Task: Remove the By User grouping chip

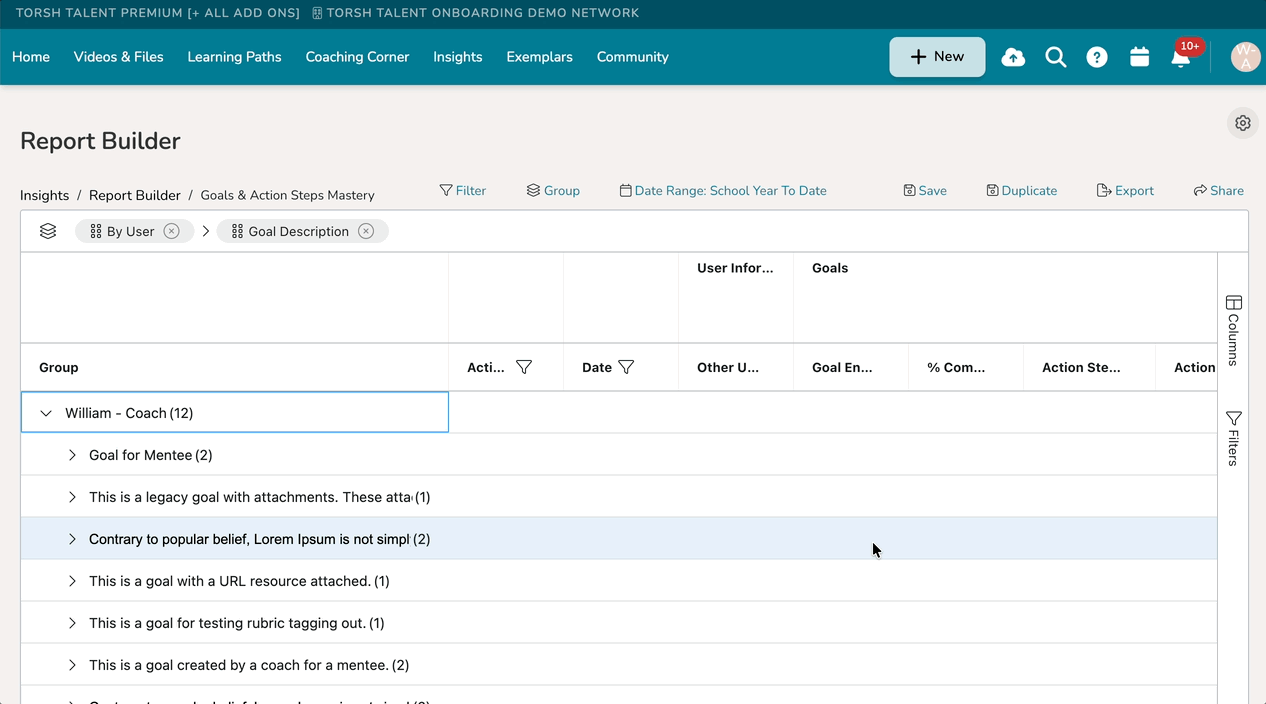Action: [172, 231]
